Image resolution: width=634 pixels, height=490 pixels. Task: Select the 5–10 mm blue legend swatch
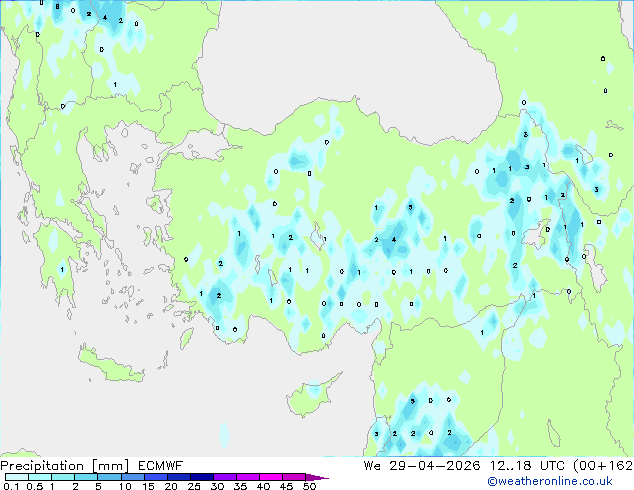click(x=109, y=477)
